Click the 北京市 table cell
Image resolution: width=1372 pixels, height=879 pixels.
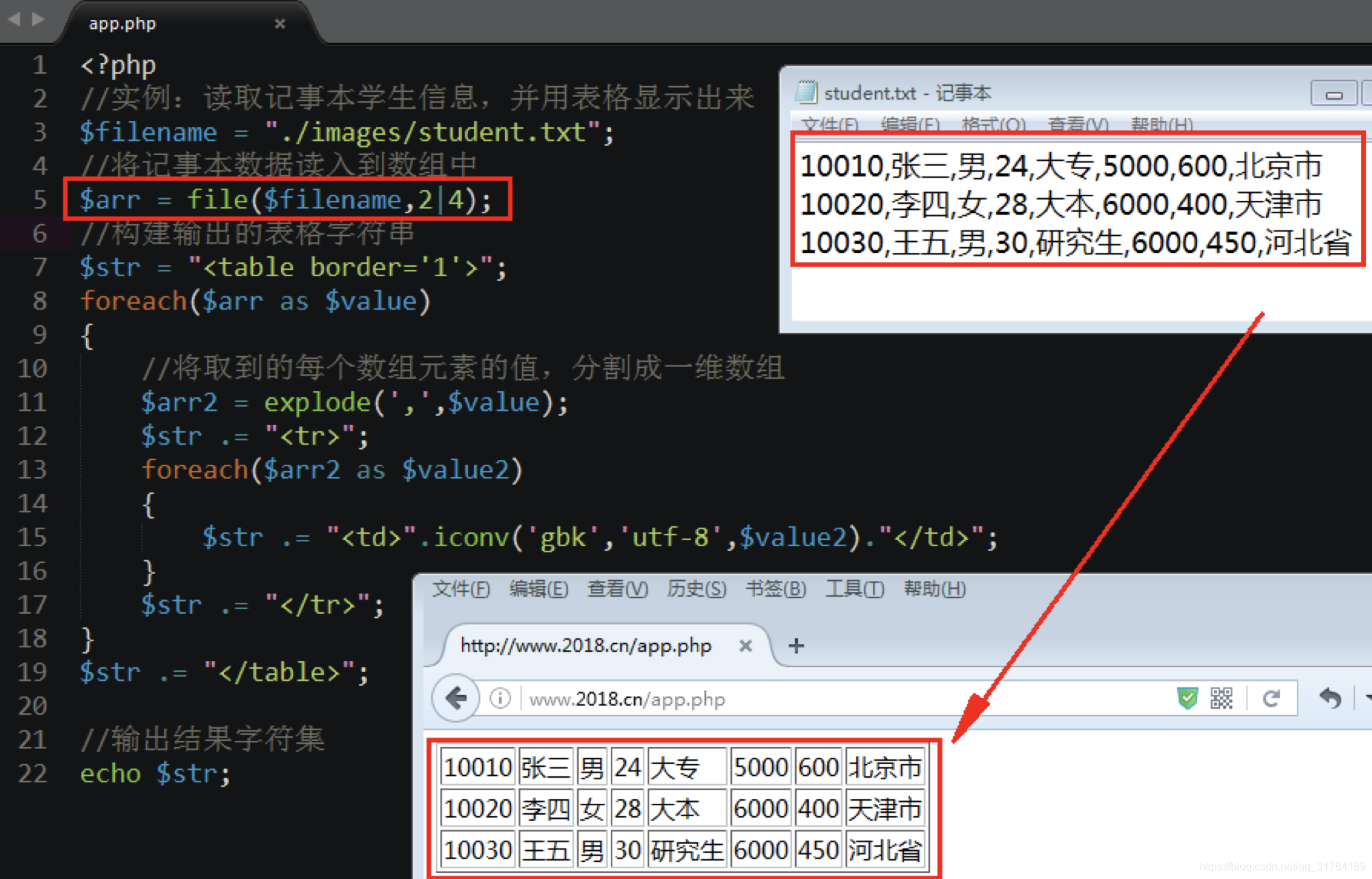point(885,767)
